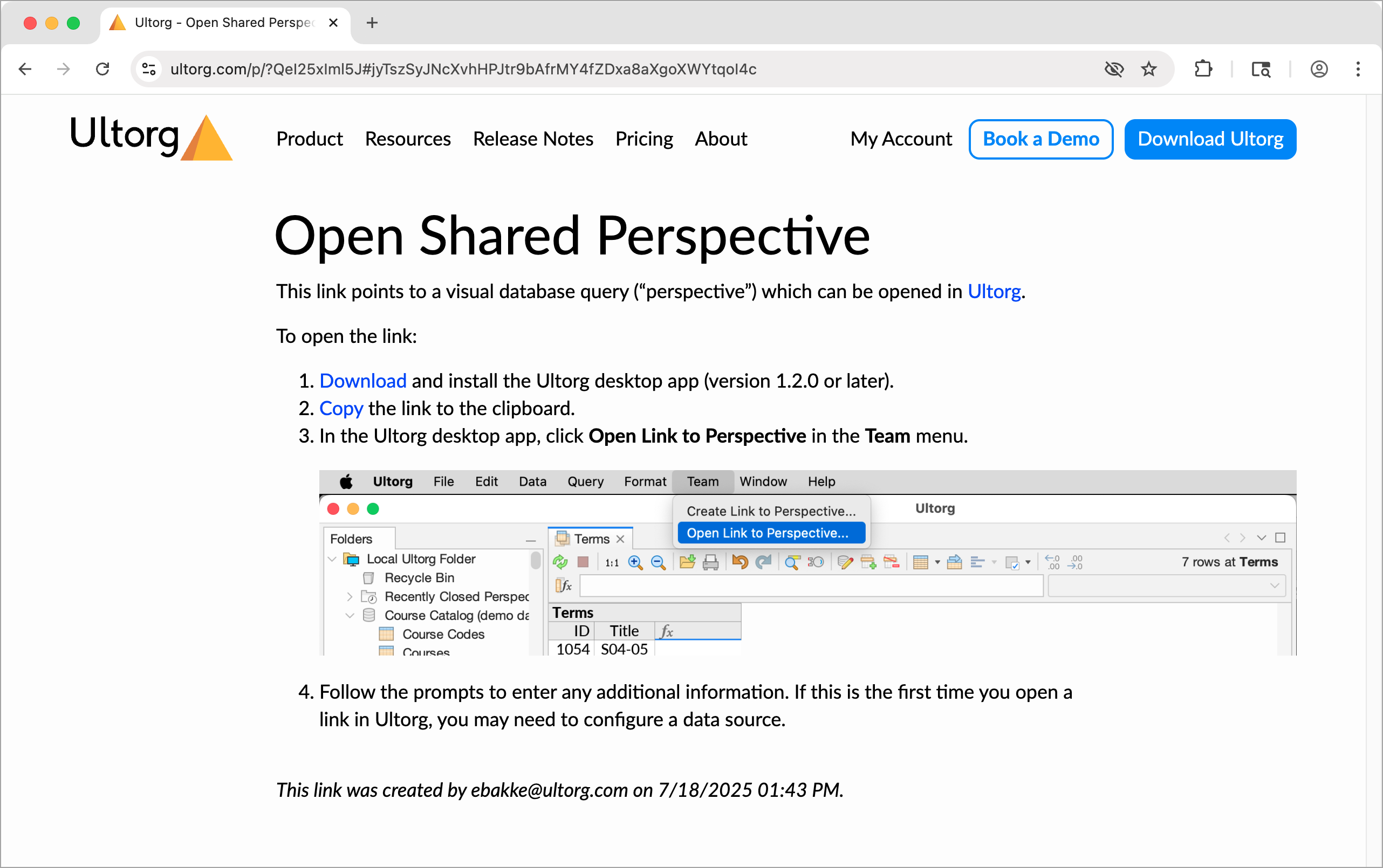Viewport: 1383px width, 868px height.
Task: Select Create Link to Perspective menu entry
Action: (x=771, y=511)
